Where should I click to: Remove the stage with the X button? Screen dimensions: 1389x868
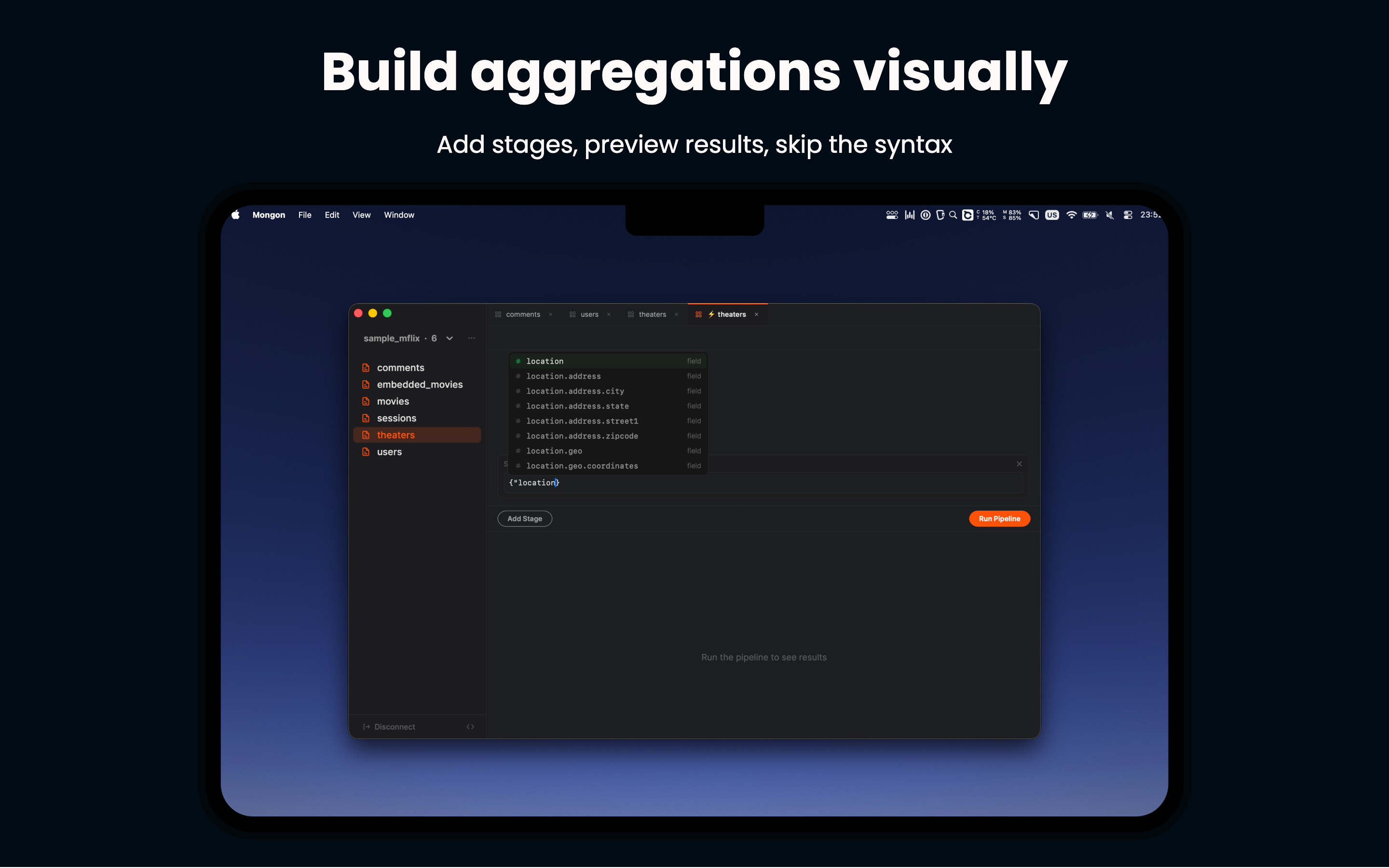[x=1020, y=464]
